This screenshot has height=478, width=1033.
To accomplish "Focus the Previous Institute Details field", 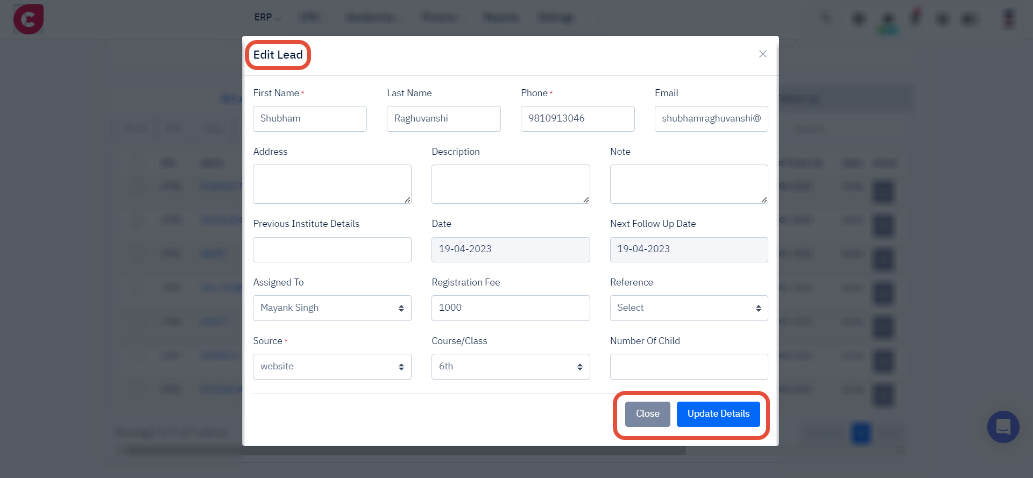I will coord(332,250).
